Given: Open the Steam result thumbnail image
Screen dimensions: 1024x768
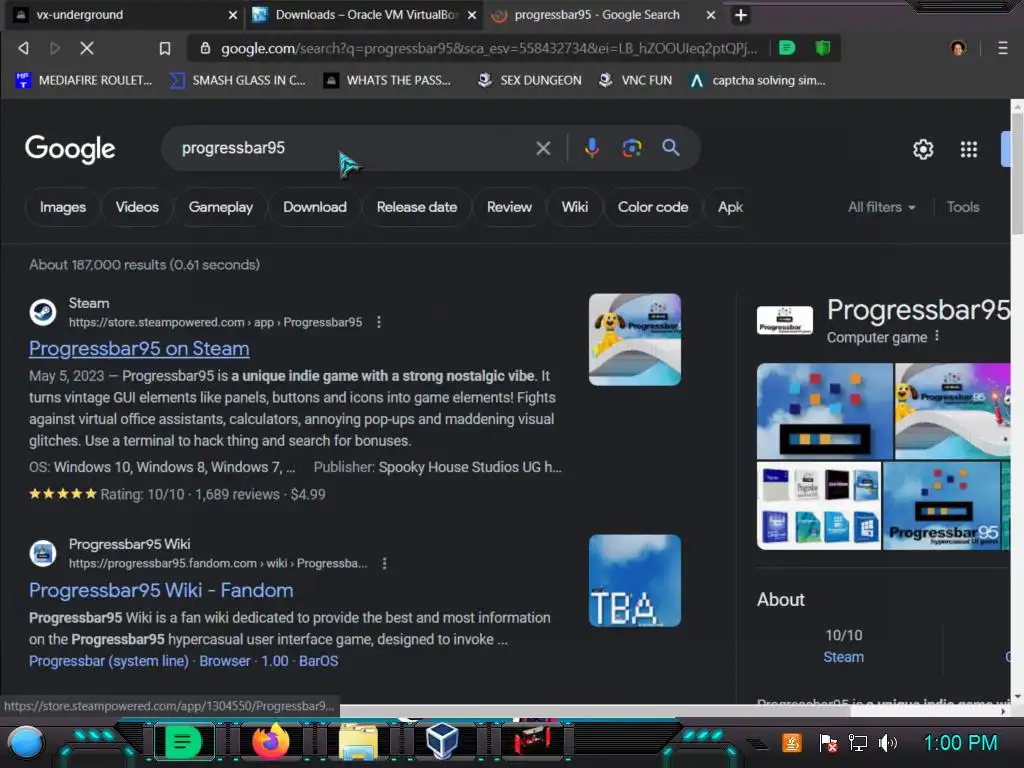Looking at the screenshot, I should [635, 340].
